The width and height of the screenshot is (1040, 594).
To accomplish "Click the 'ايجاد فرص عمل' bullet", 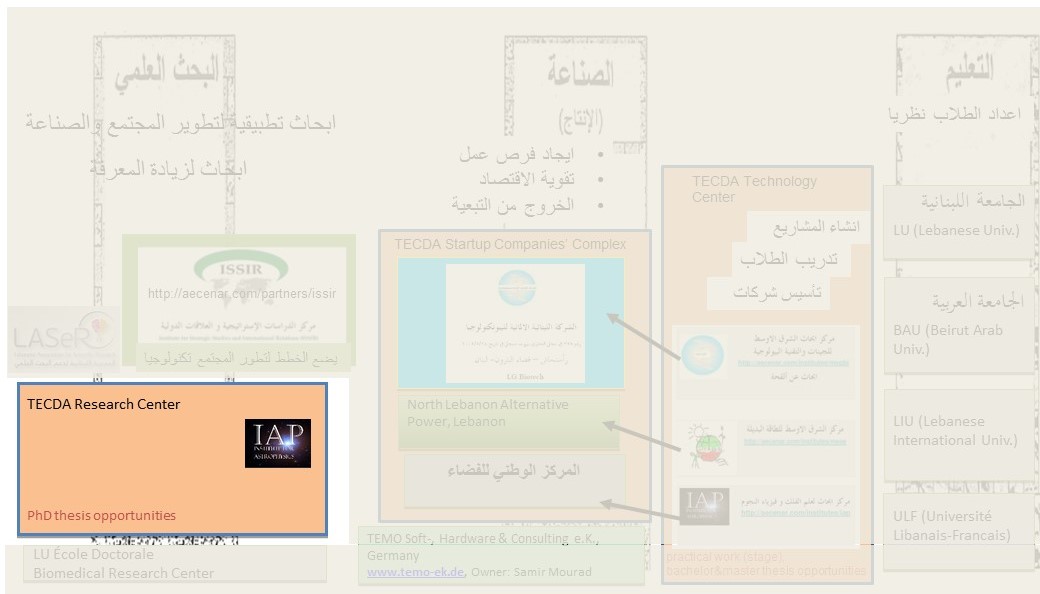I will click(516, 154).
